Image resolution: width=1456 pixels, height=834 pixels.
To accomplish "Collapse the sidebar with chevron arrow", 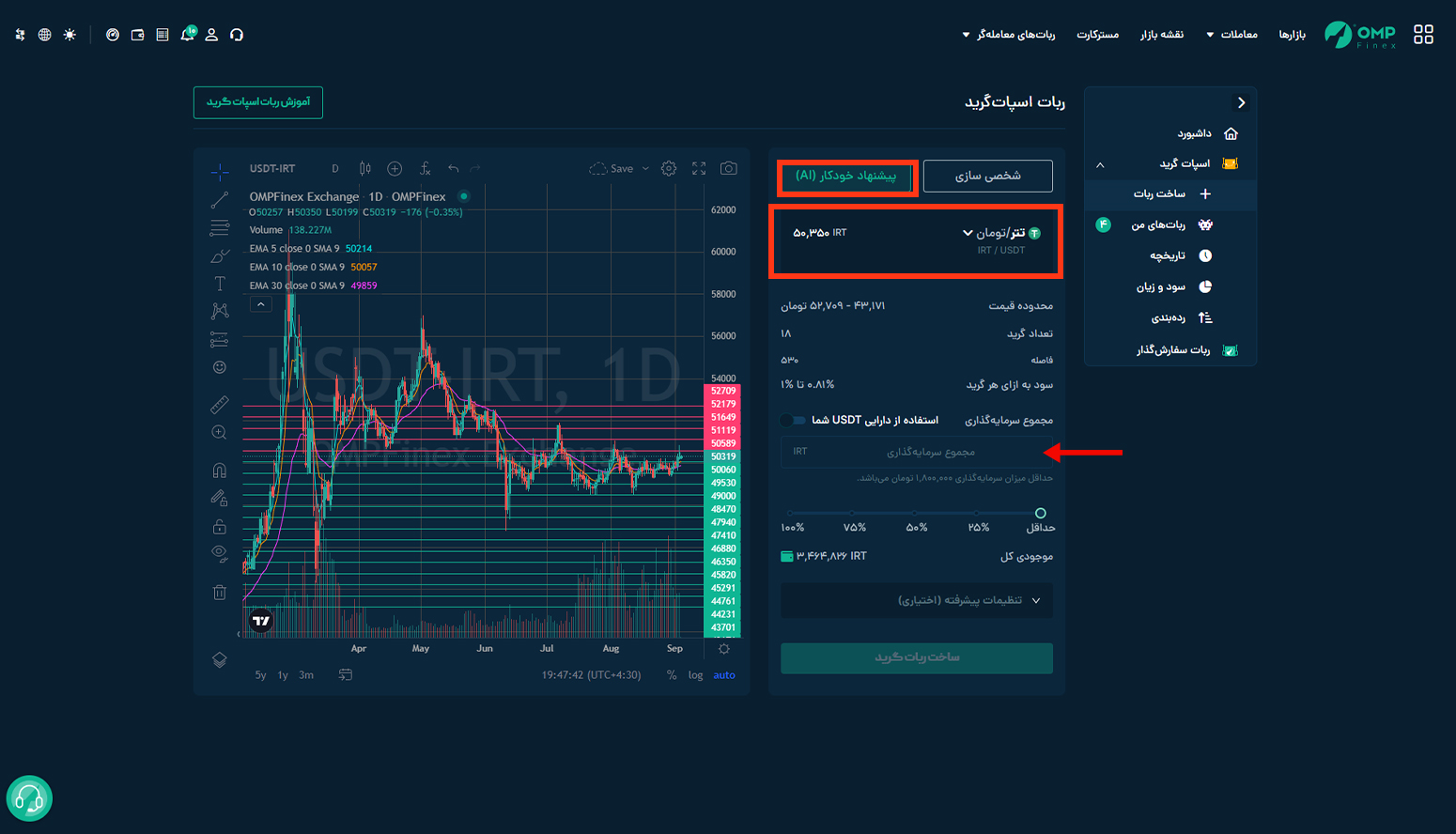I will point(1241,102).
